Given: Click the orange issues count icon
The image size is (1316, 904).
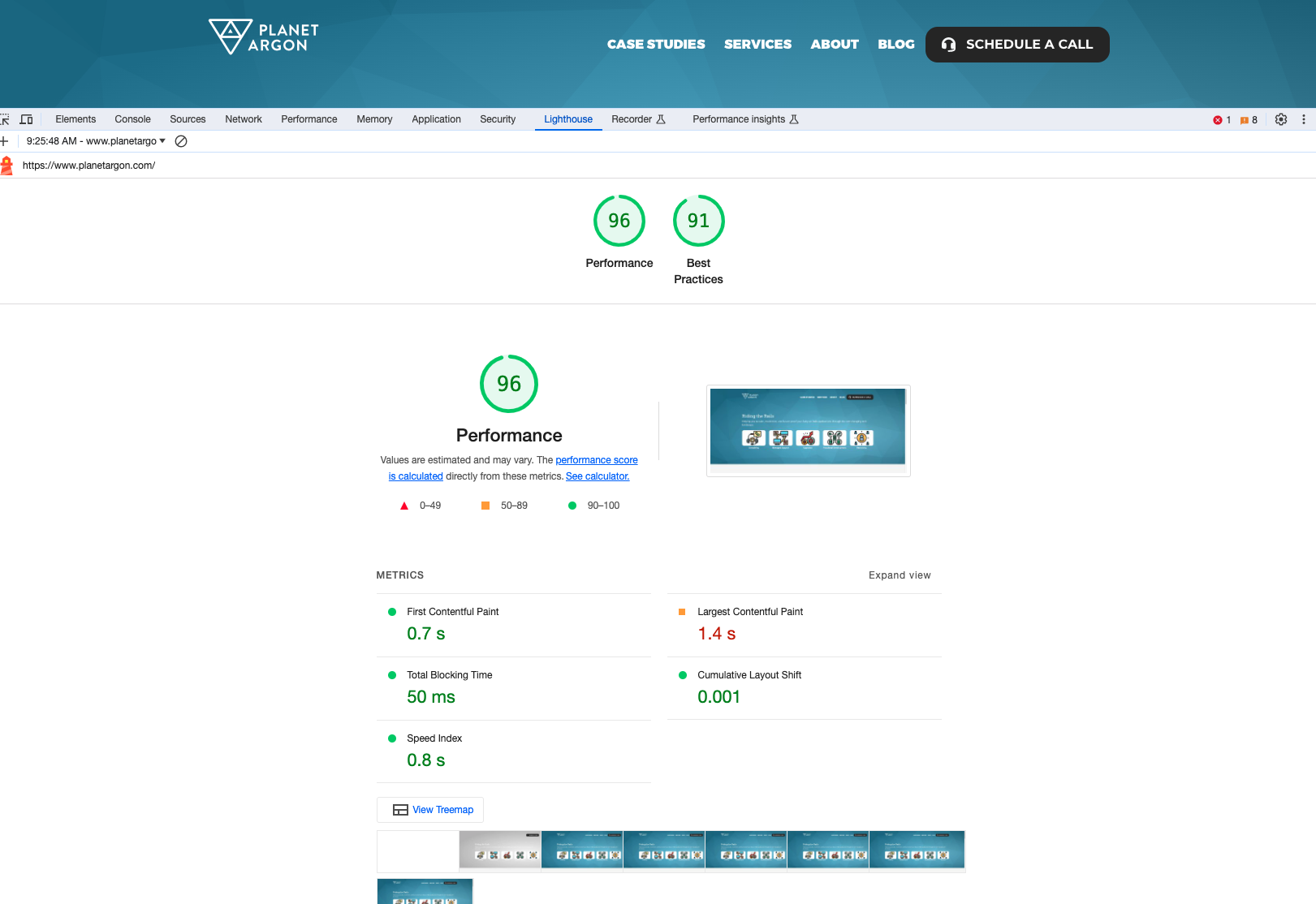Looking at the screenshot, I should [x=1244, y=120].
